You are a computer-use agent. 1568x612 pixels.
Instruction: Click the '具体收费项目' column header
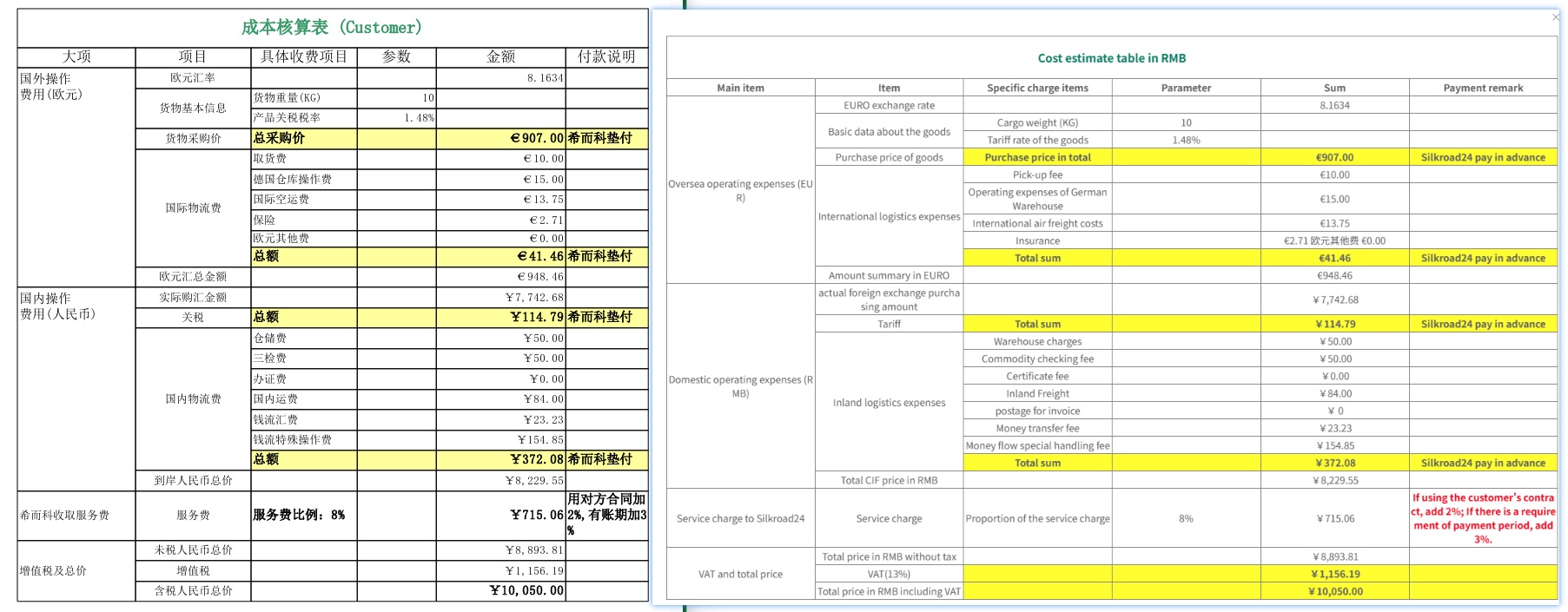pyautogui.click(x=304, y=57)
